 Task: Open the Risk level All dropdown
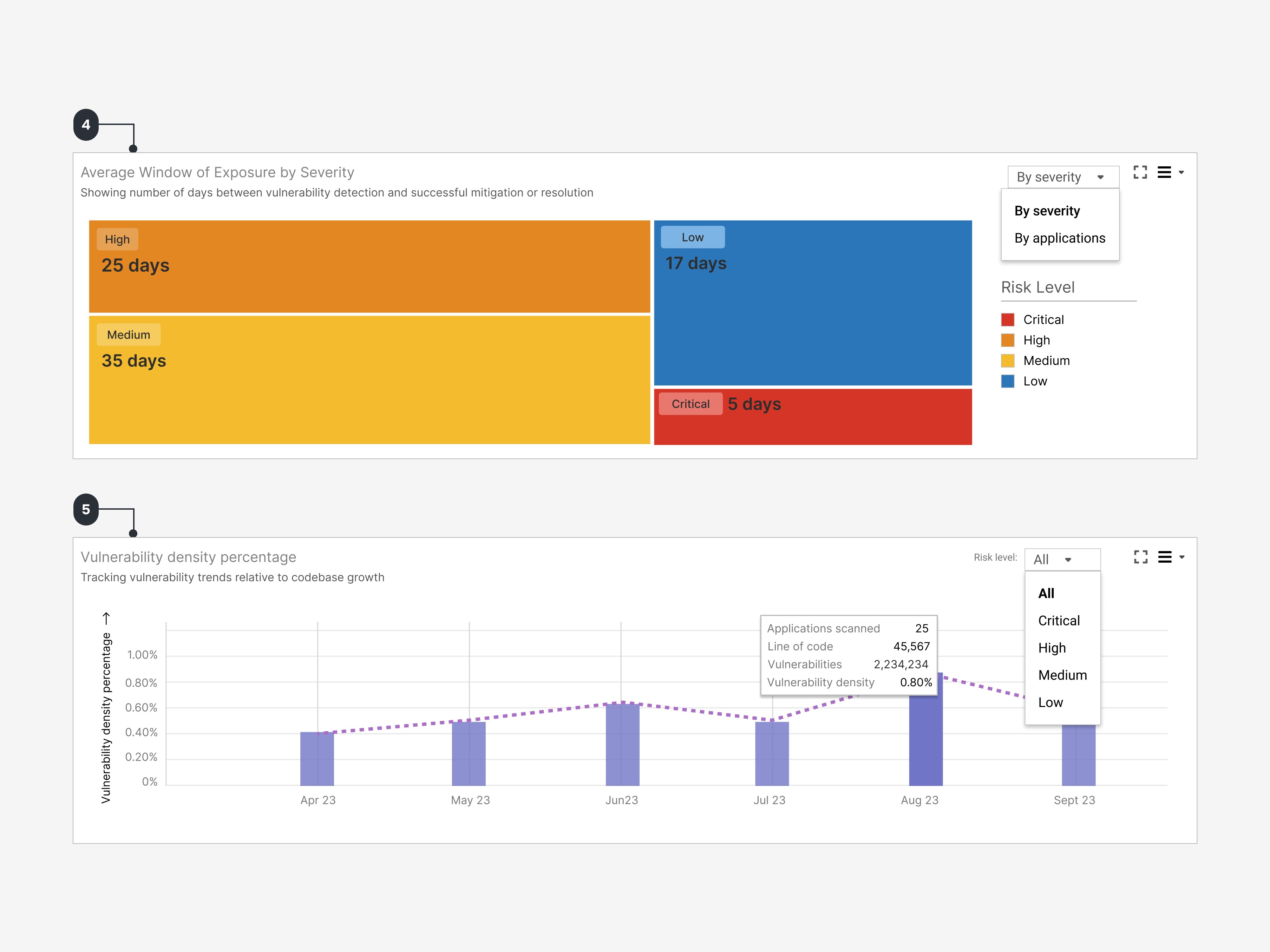pyautogui.click(x=1062, y=560)
